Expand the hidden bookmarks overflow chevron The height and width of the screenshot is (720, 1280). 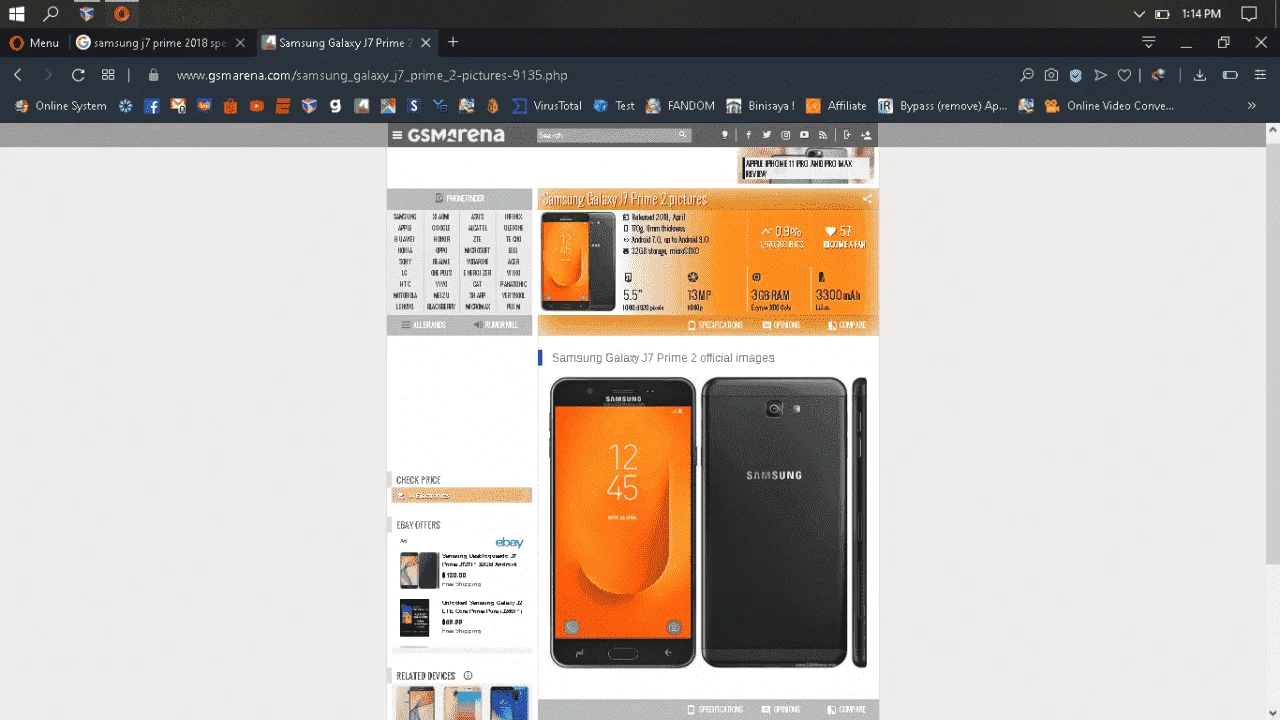[x=1251, y=106]
